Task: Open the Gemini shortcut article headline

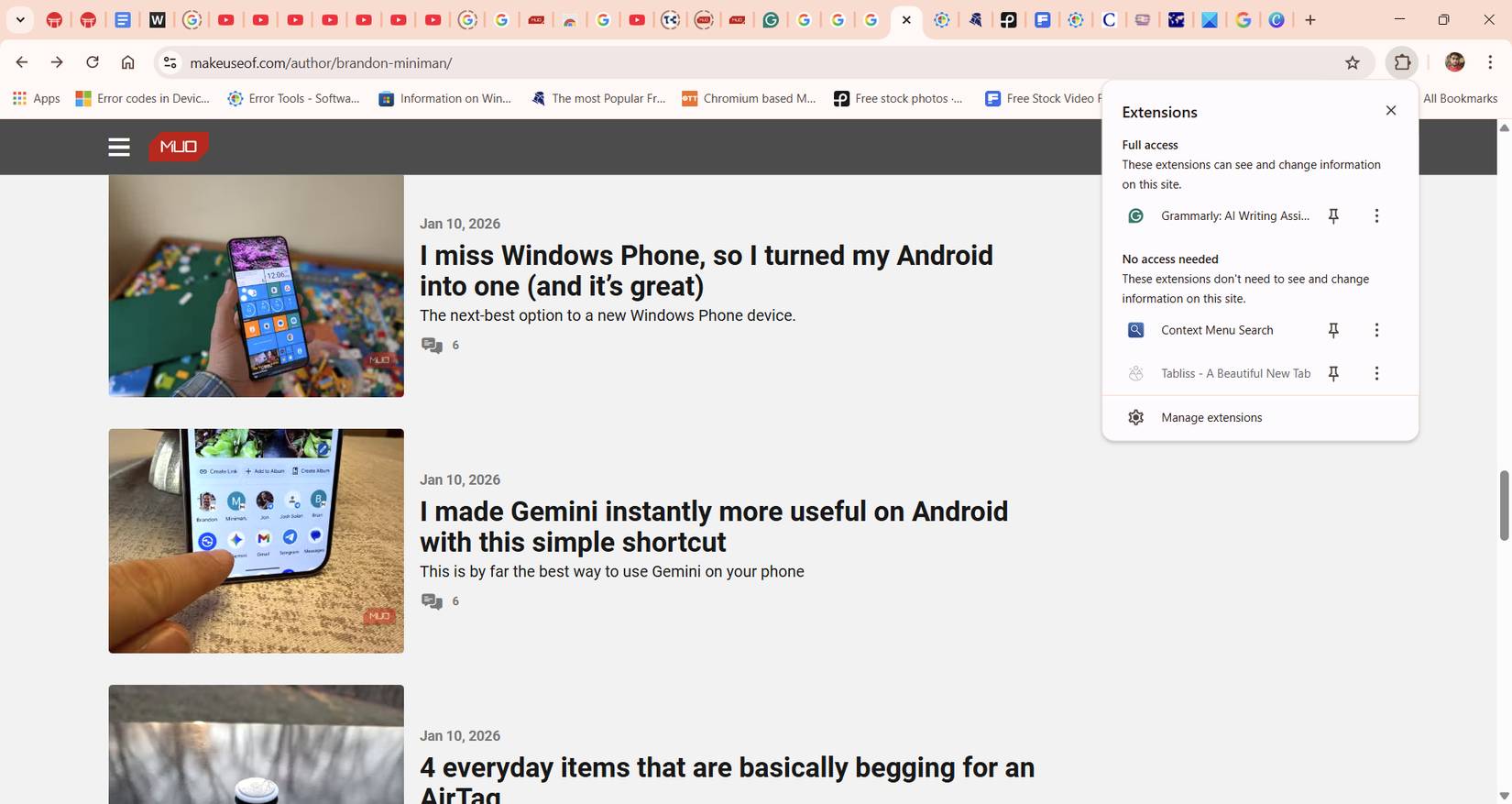Action: [713, 526]
